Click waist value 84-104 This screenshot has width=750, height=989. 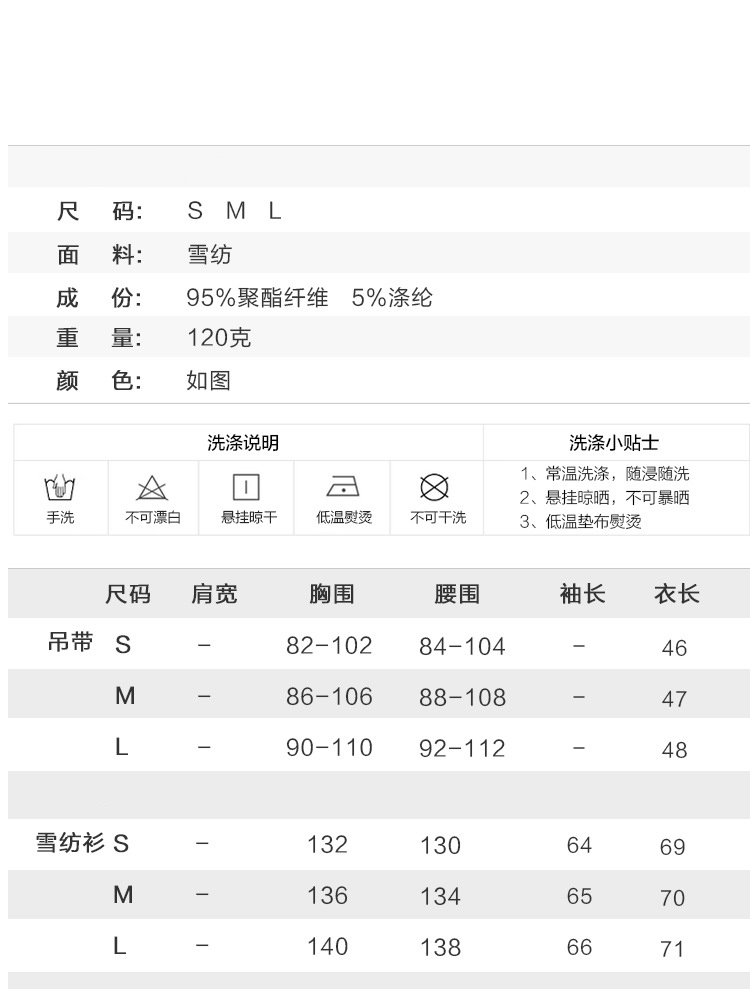[462, 647]
